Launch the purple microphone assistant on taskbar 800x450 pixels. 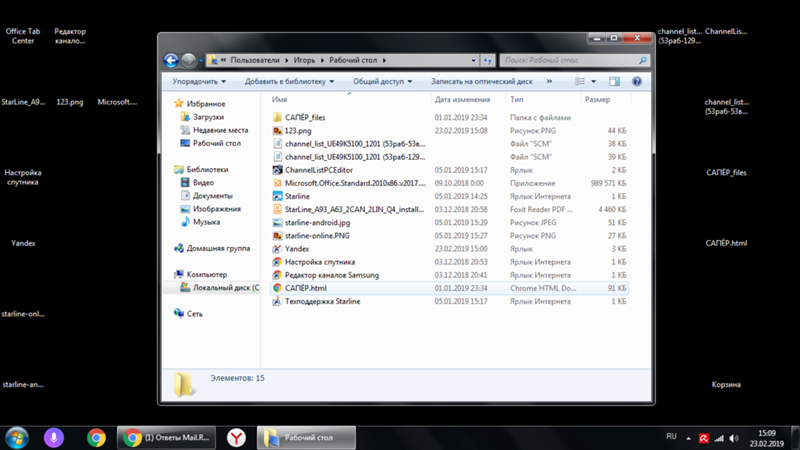click(54, 438)
